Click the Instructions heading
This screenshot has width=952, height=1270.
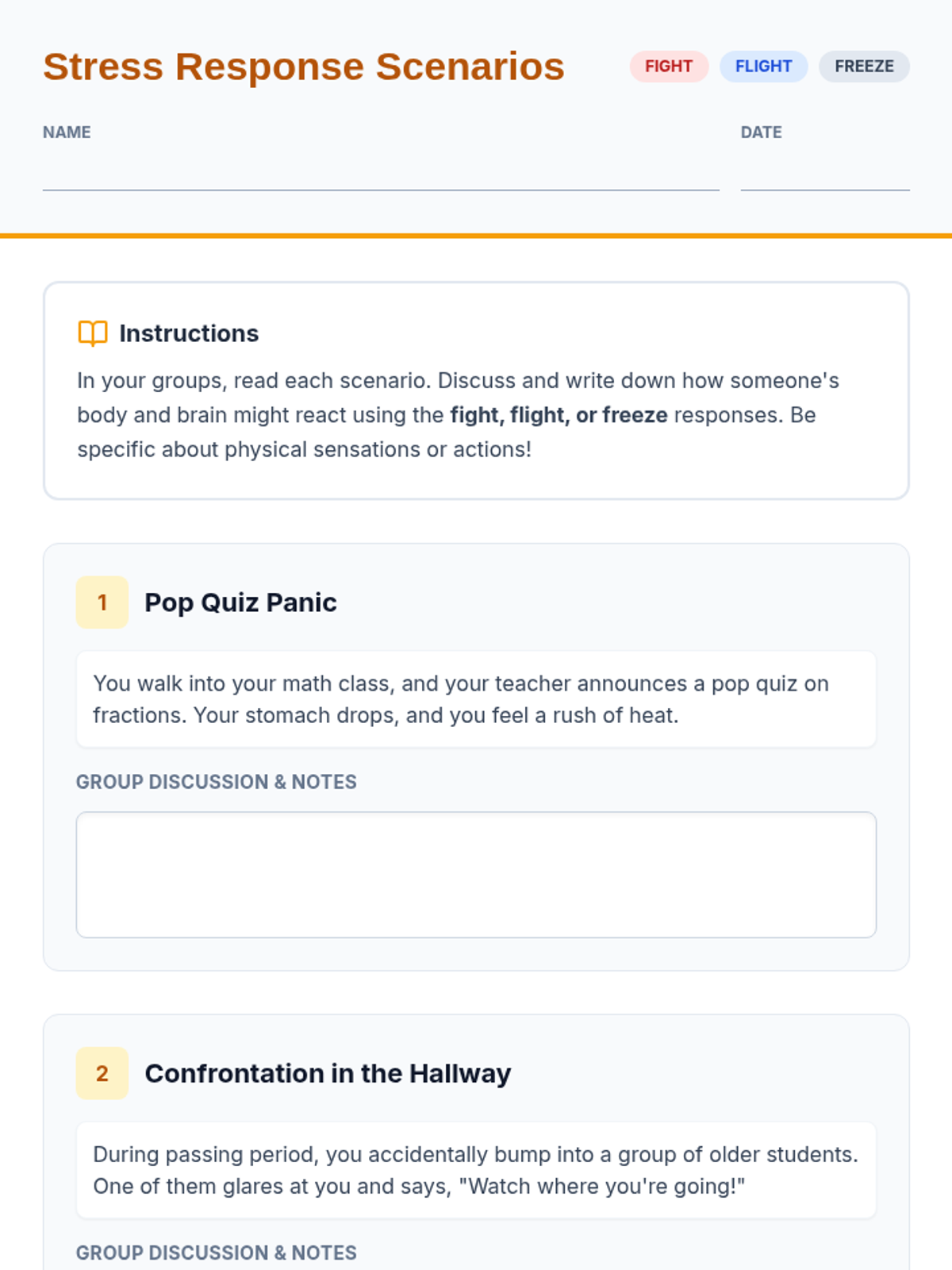189,333
